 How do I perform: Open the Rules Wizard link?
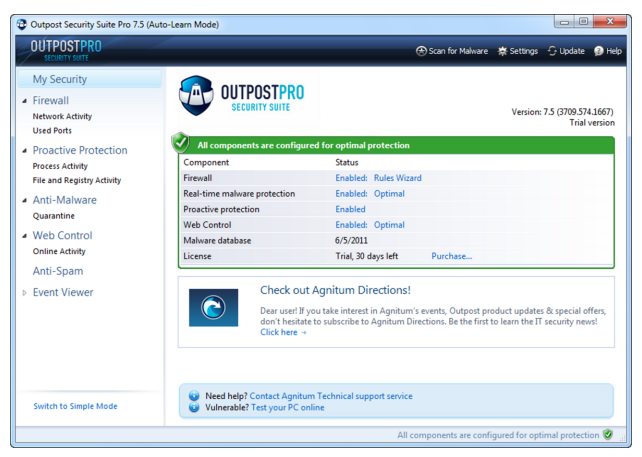(398, 178)
